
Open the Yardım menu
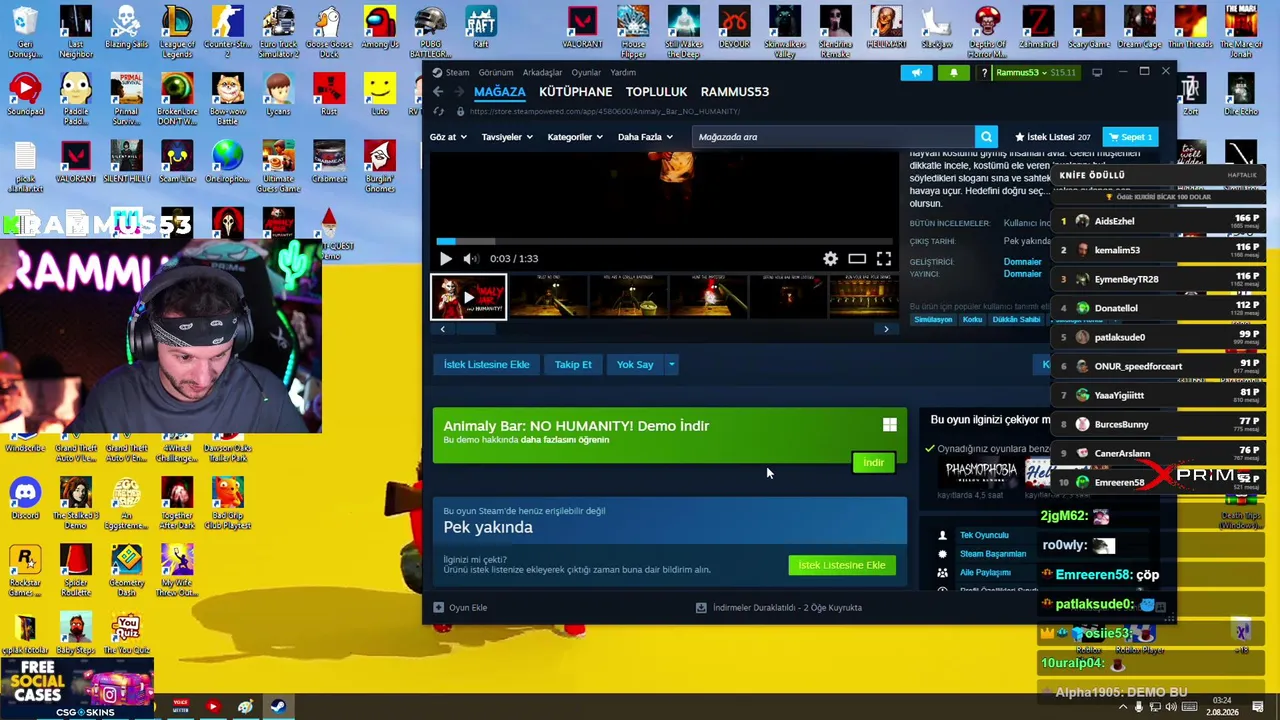coord(623,72)
